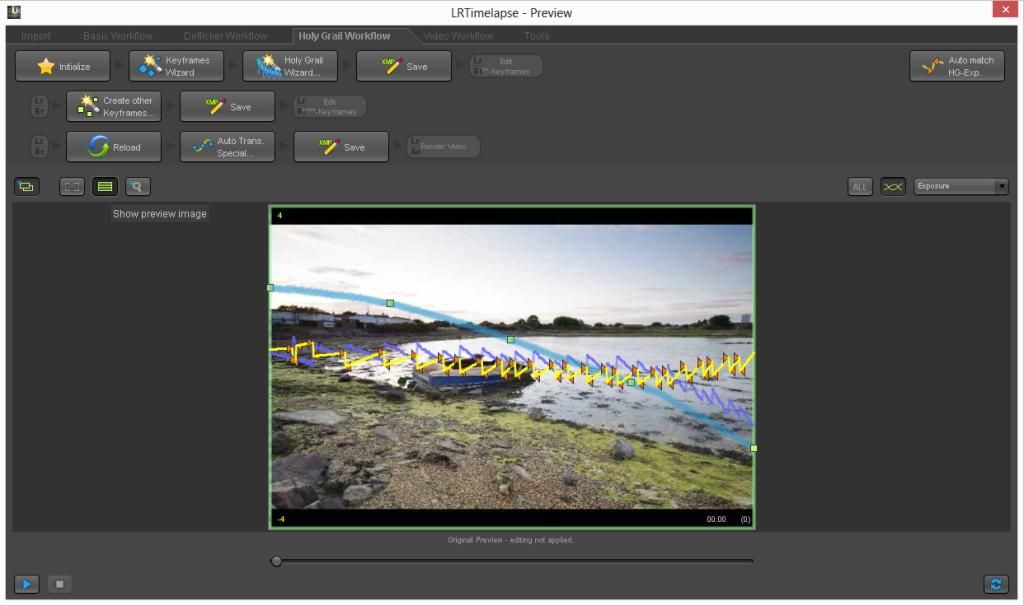This screenshot has height=606, width=1024.
Task: Click Save next to Auto Trans. Special
Action: [x=341, y=147]
